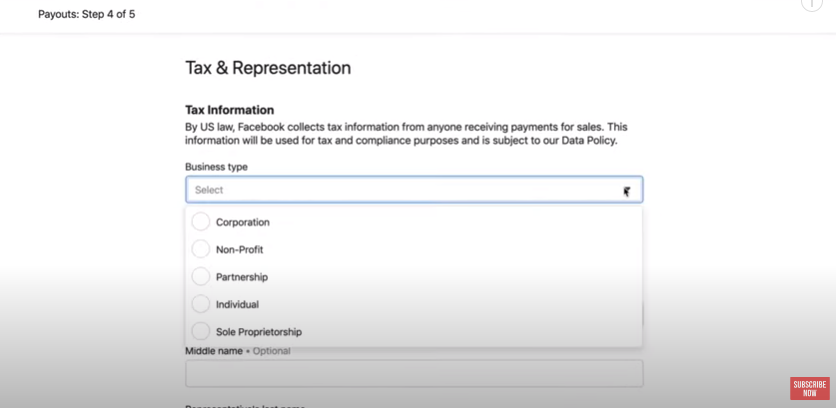The image size is (836, 408).
Task: Select the Sole Proprietorship radio button
Action: (200, 331)
